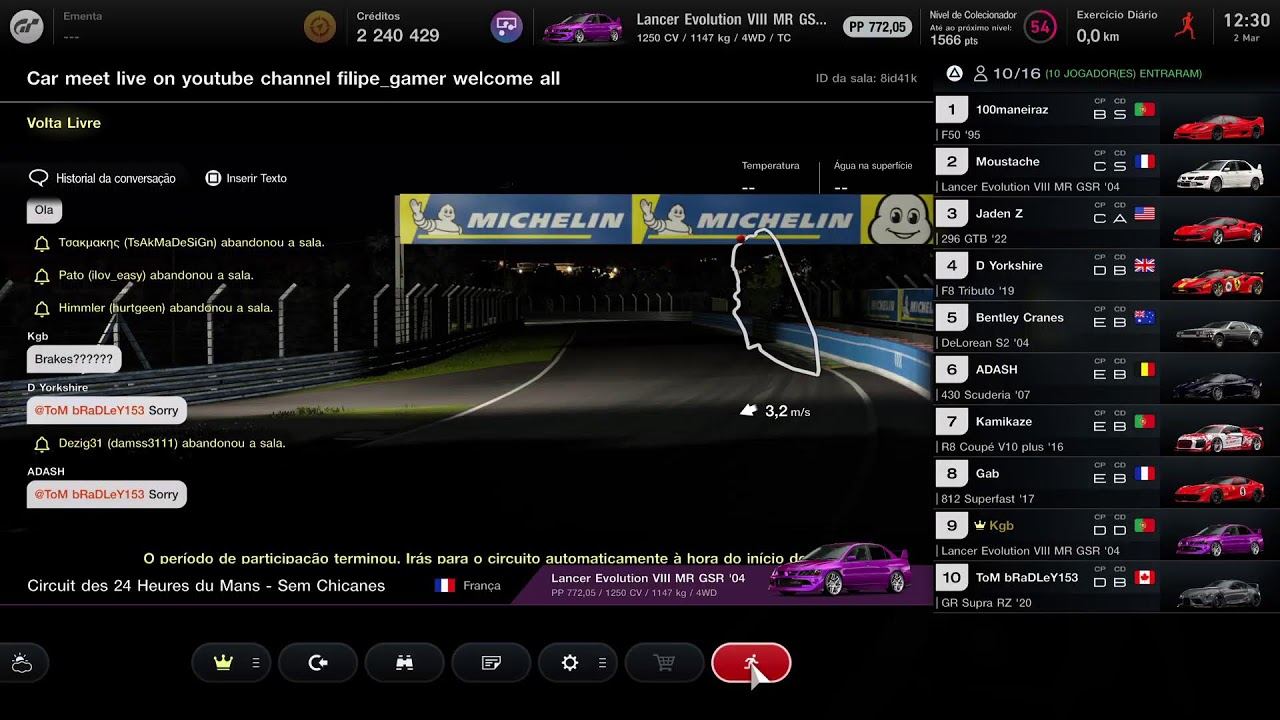Click the Portugal flag beside 100maneiraz
1280x720 pixels.
tap(1145, 109)
